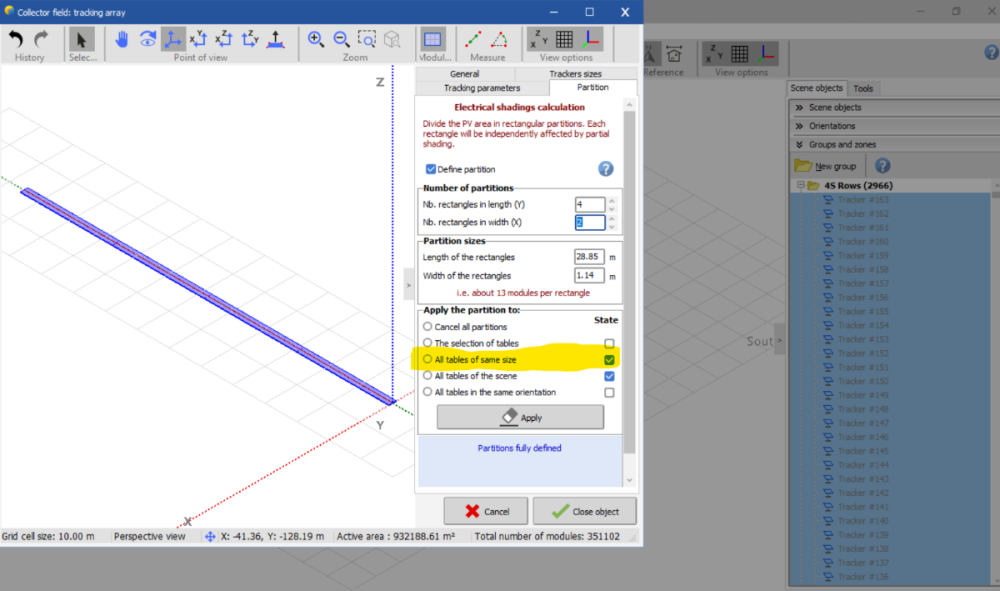Click the Apply button

(x=520, y=417)
